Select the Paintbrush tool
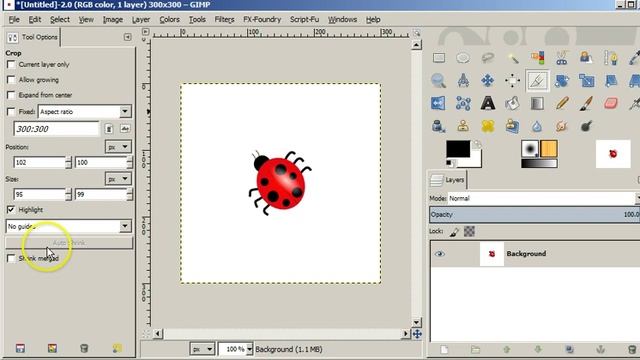Screen dimensions: 640x360 click(586, 103)
